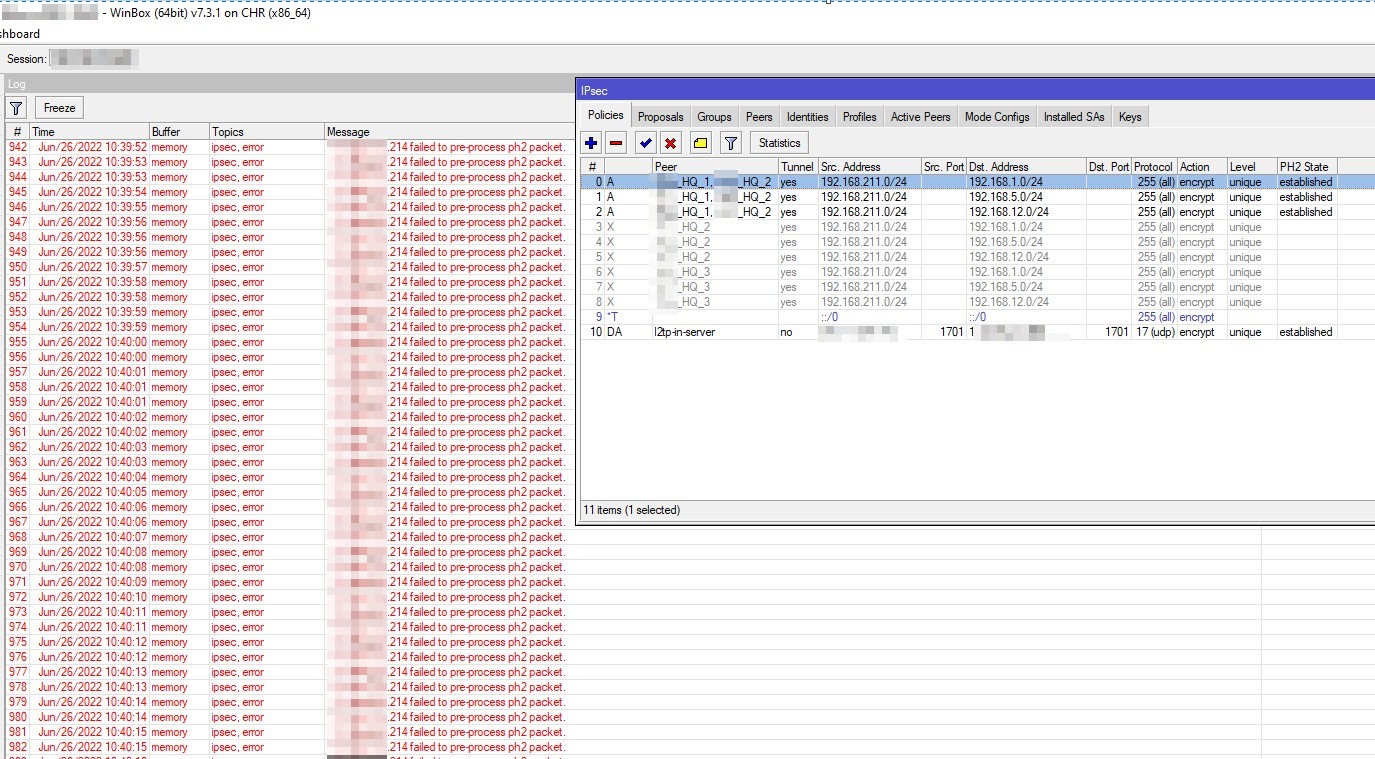Open the Peers tab
The height and width of the screenshot is (759, 1375).
[x=760, y=117]
